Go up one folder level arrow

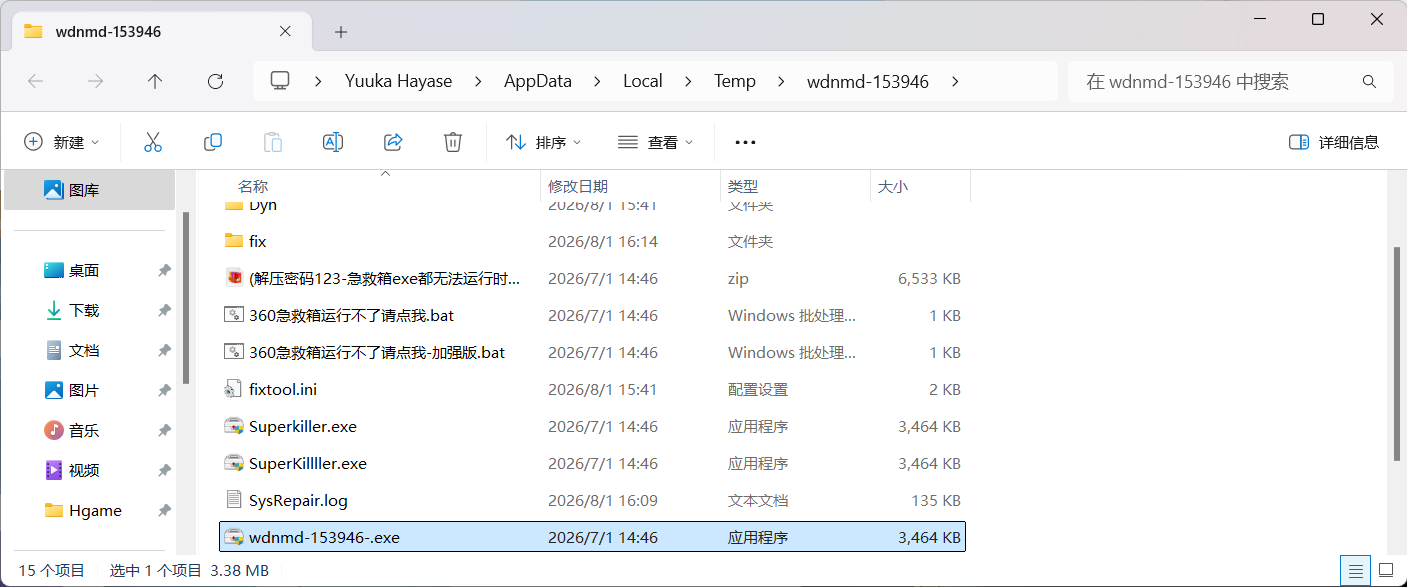[155, 81]
